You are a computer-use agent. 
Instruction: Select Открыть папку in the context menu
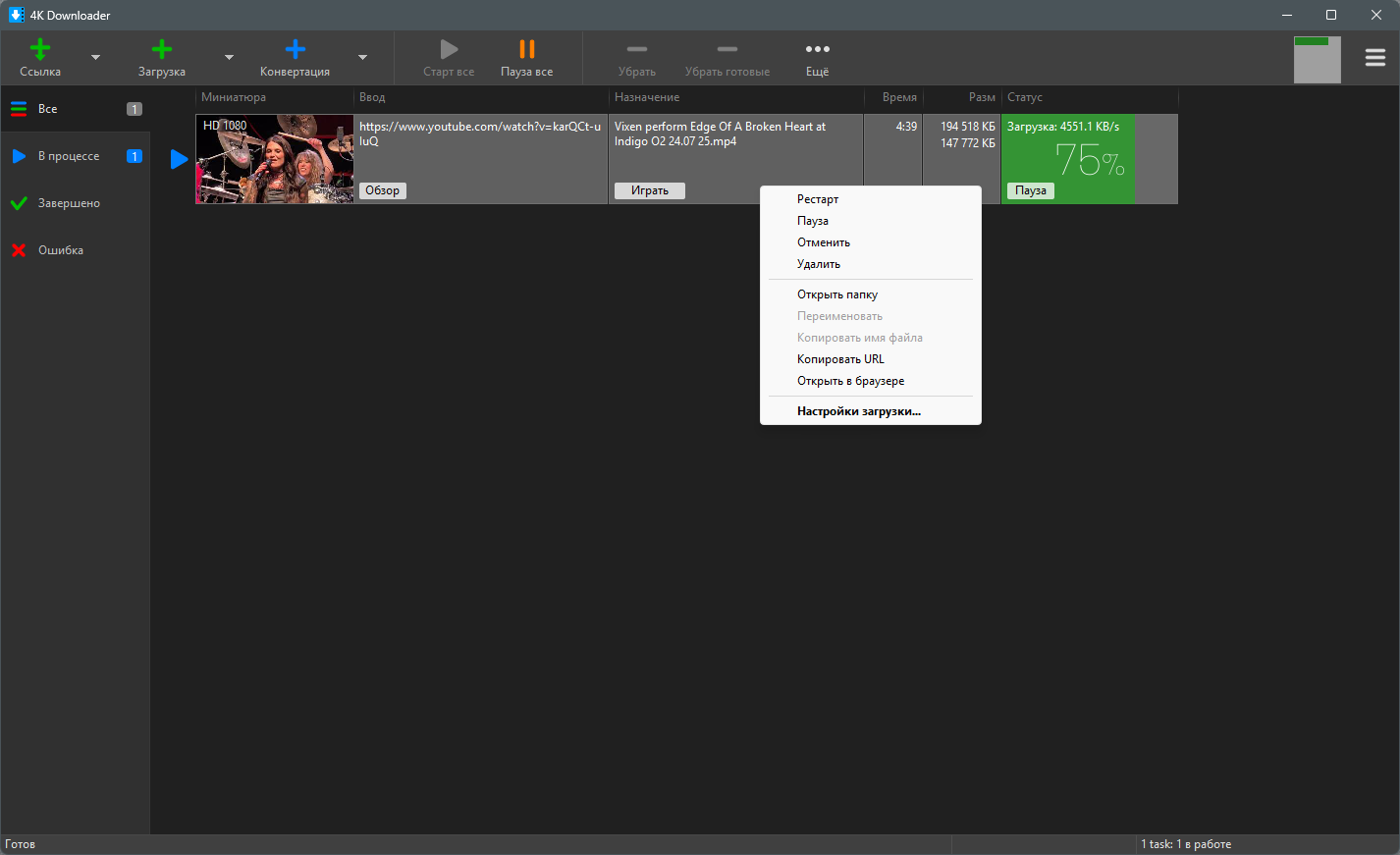[x=837, y=294]
